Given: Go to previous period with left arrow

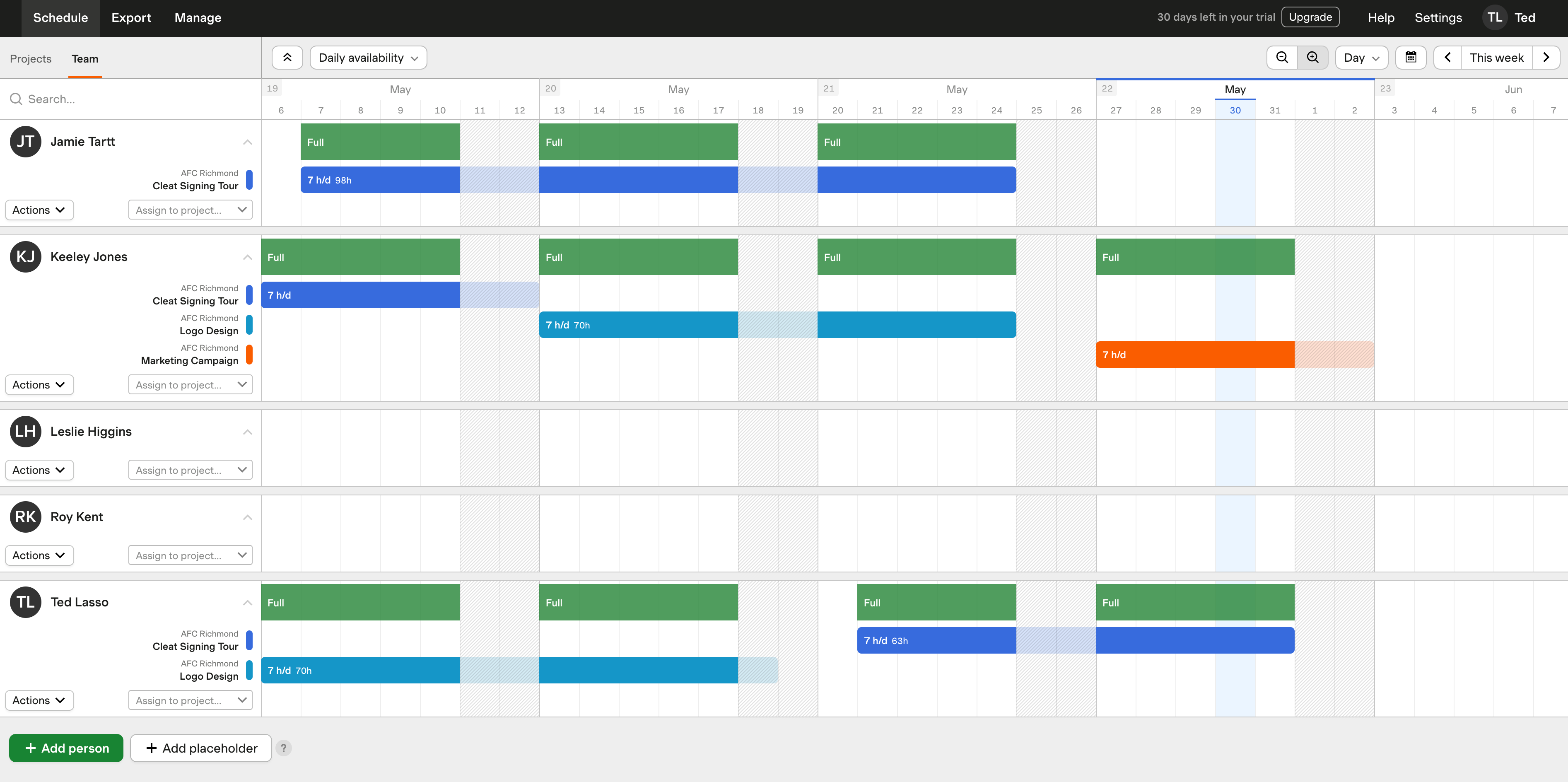Looking at the screenshot, I should (x=1447, y=58).
